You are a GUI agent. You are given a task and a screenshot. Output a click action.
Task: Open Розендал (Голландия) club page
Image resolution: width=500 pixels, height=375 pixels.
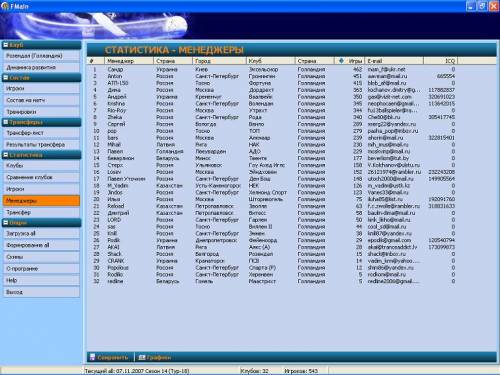pos(41,56)
